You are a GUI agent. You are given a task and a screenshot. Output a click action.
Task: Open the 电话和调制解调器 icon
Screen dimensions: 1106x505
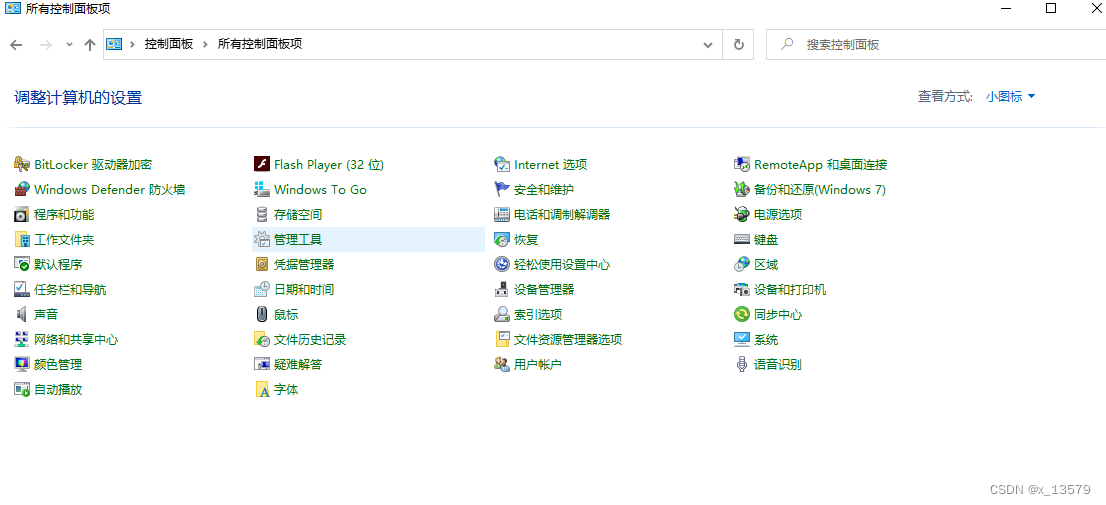502,214
